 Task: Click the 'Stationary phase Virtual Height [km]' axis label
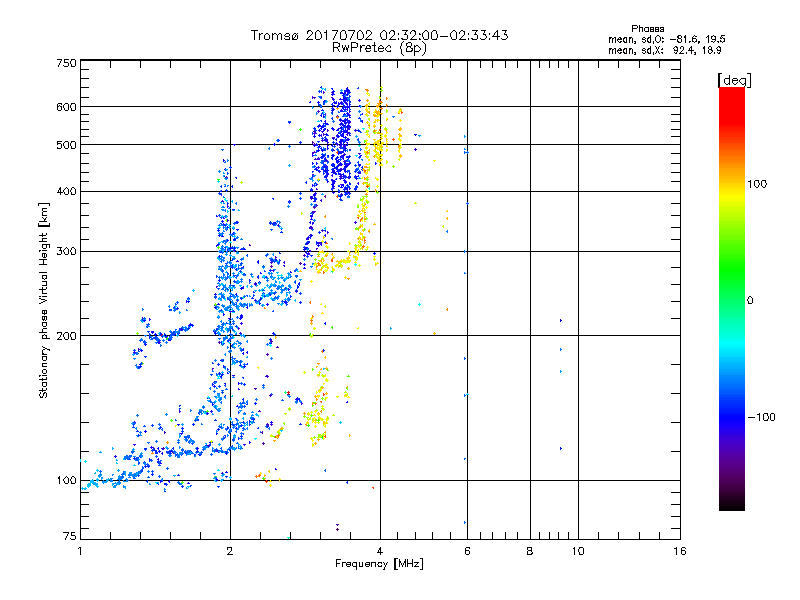44,300
